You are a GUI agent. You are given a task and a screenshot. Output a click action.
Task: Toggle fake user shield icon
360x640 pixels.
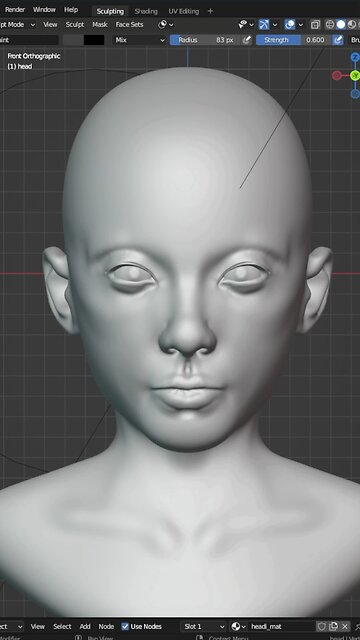[322, 626]
